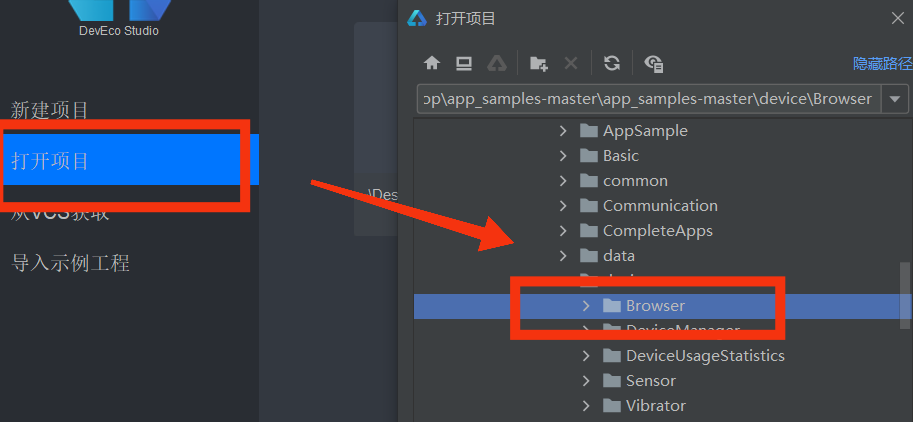Select the Vibrator folder icon
The height and width of the screenshot is (422, 913).
[612, 405]
